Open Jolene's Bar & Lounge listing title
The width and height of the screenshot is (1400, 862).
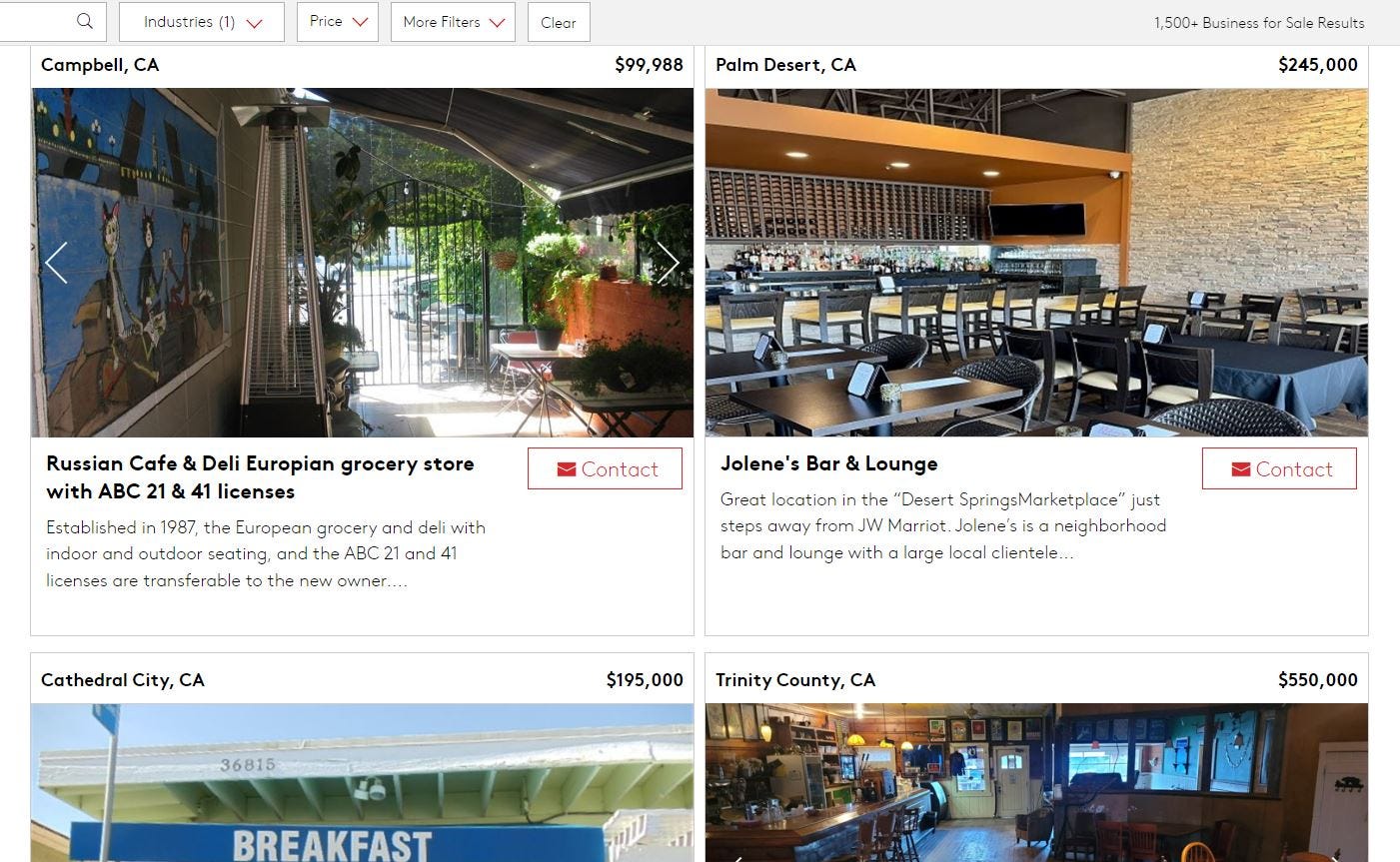pyautogui.click(x=829, y=463)
